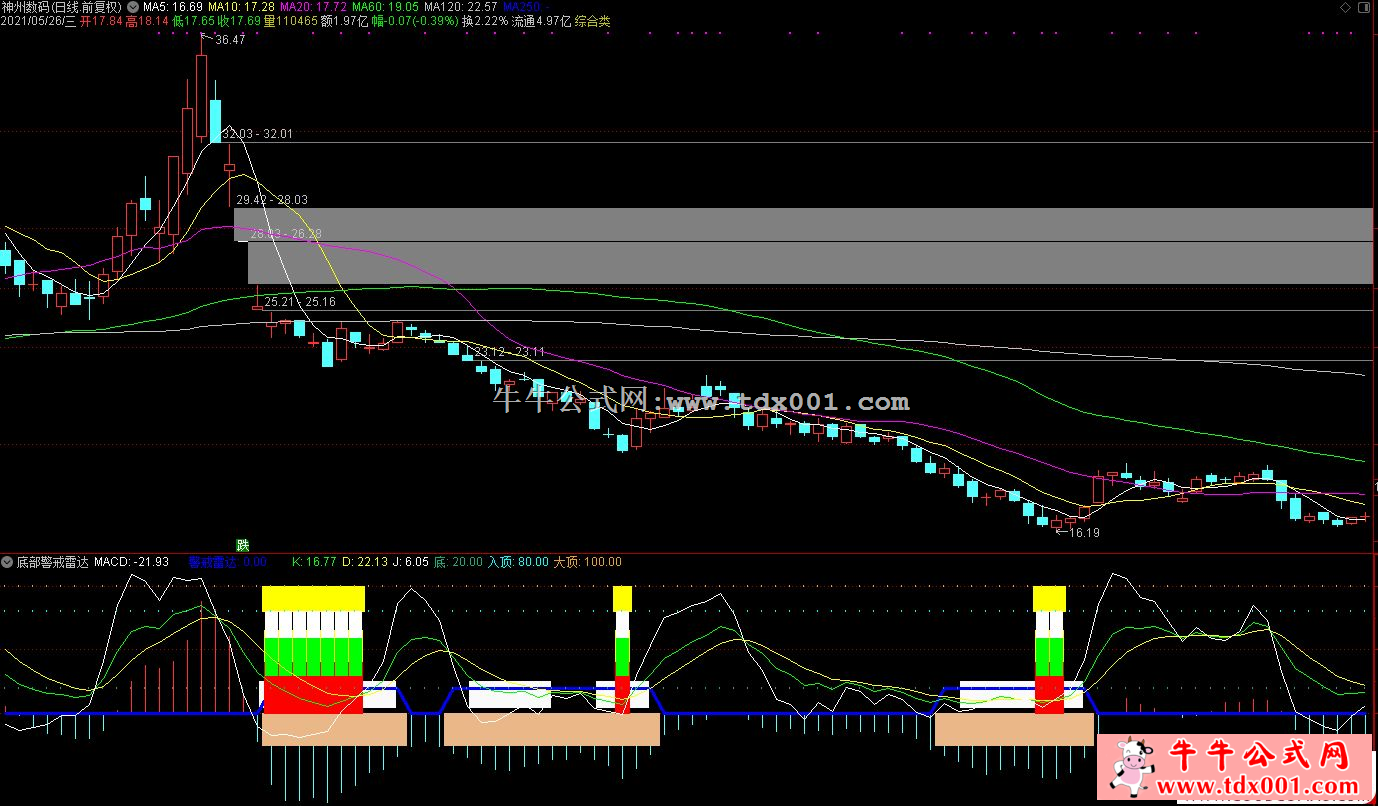Click the MACD: -21.93 value

click(131, 562)
